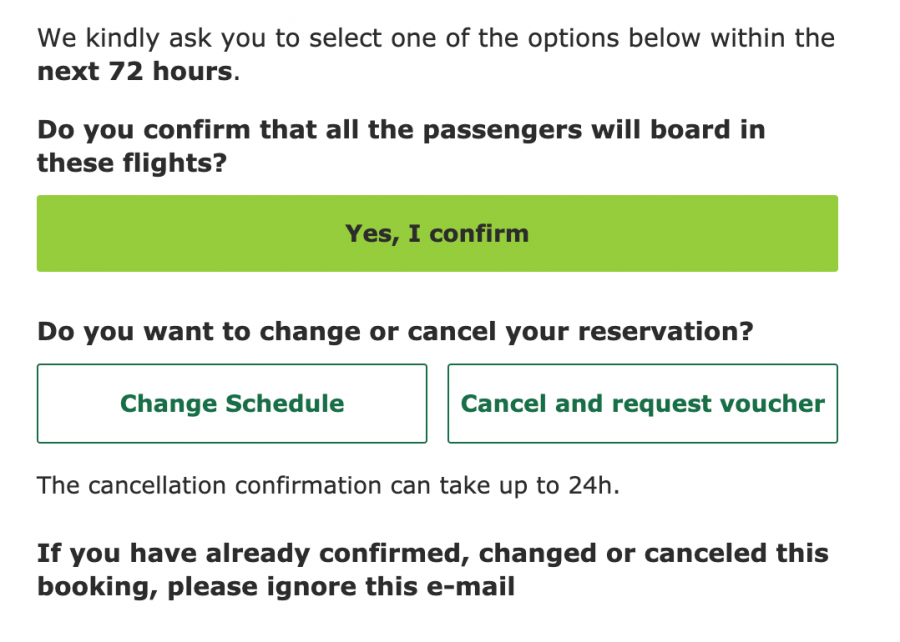Click the bold 'next 72 hours' text
Screen dimensions: 900x642
(137, 73)
